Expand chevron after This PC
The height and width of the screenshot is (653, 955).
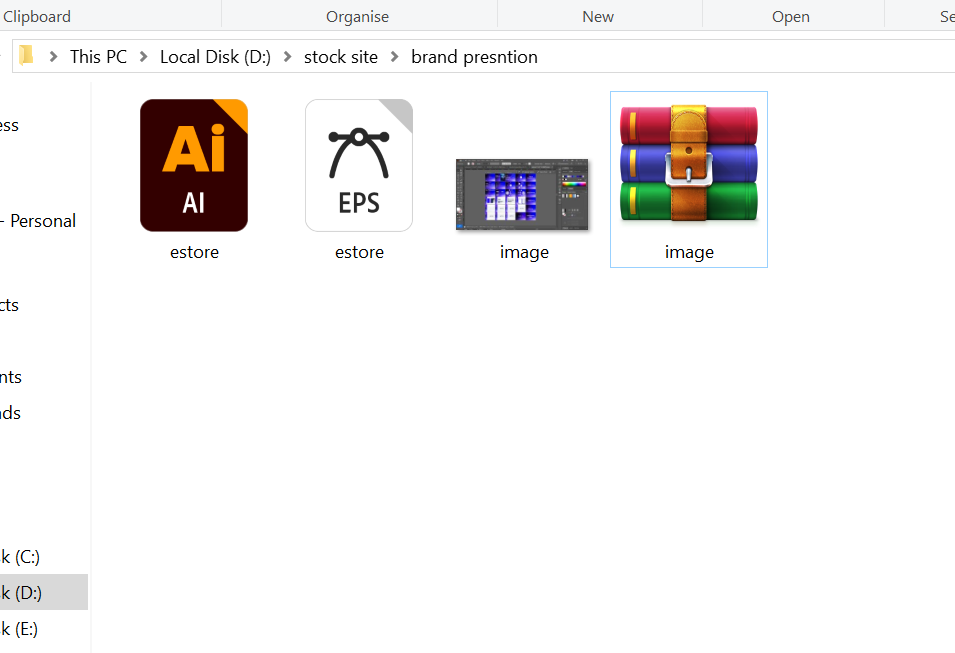(144, 57)
